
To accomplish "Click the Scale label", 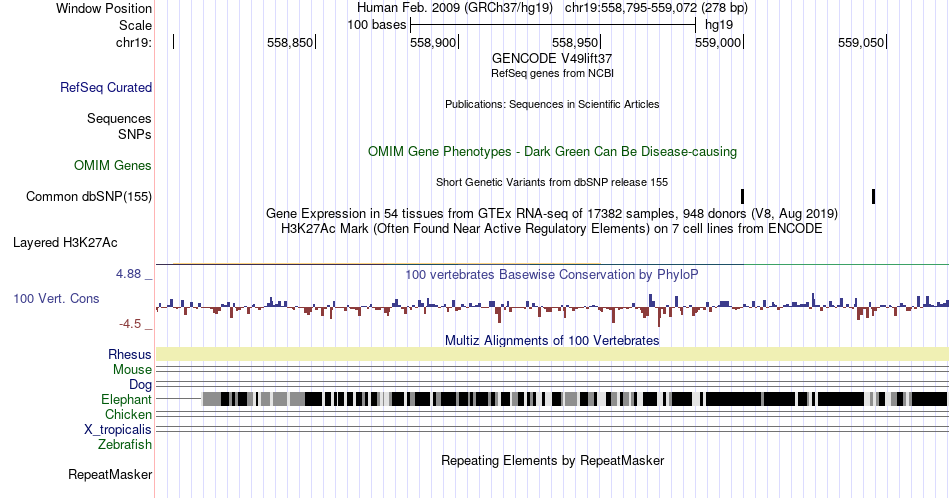I will [135, 25].
